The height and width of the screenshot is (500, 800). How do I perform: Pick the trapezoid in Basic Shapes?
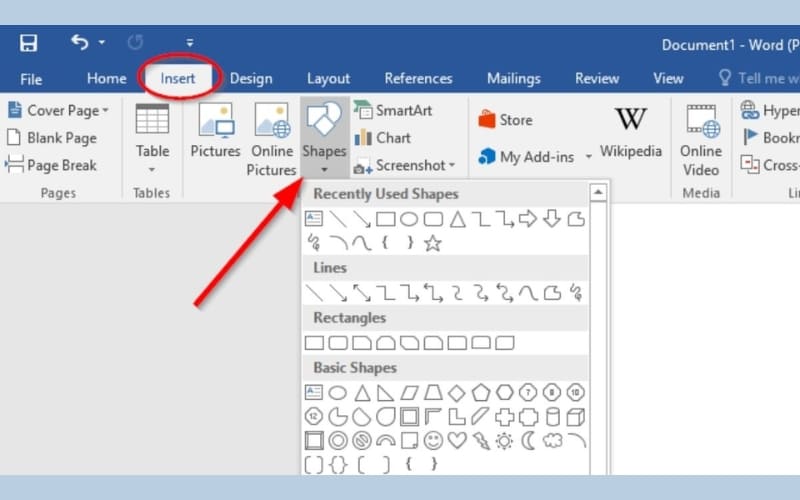pyautogui.click(x=433, y=393)
